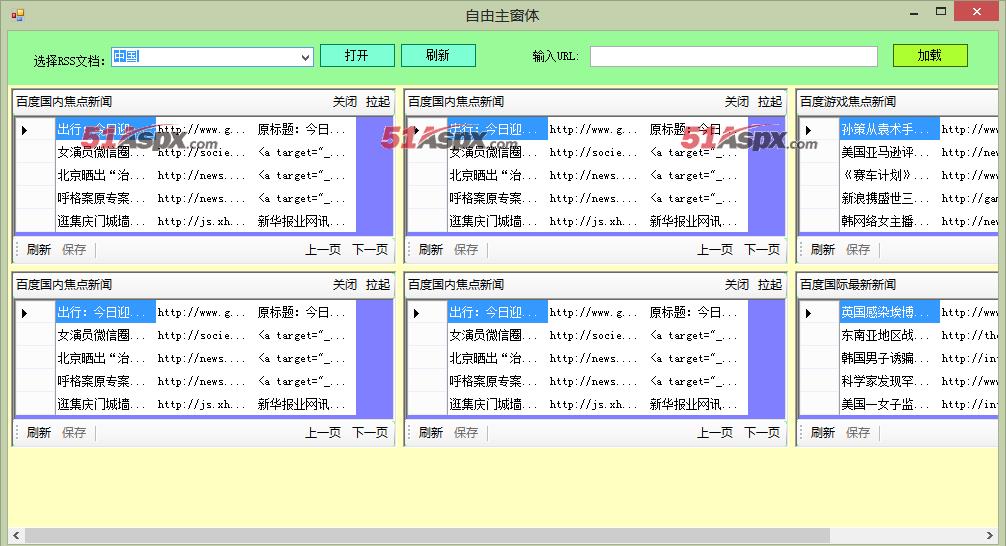Click 保存 in the 百度国际最新新闻 panel toolbar

point(858,432)
